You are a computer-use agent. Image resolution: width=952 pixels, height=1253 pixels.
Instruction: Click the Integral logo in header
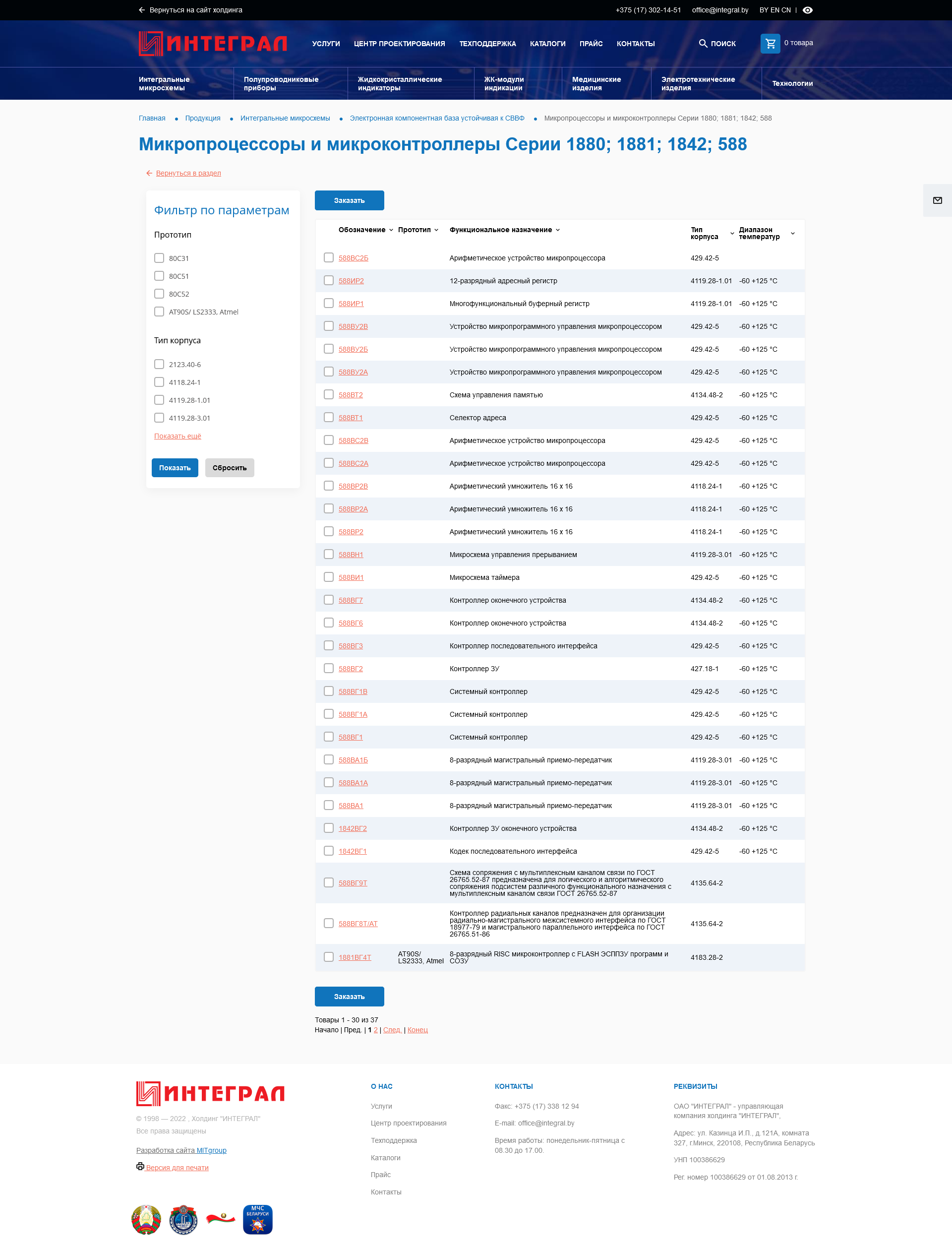pos(213,44)
